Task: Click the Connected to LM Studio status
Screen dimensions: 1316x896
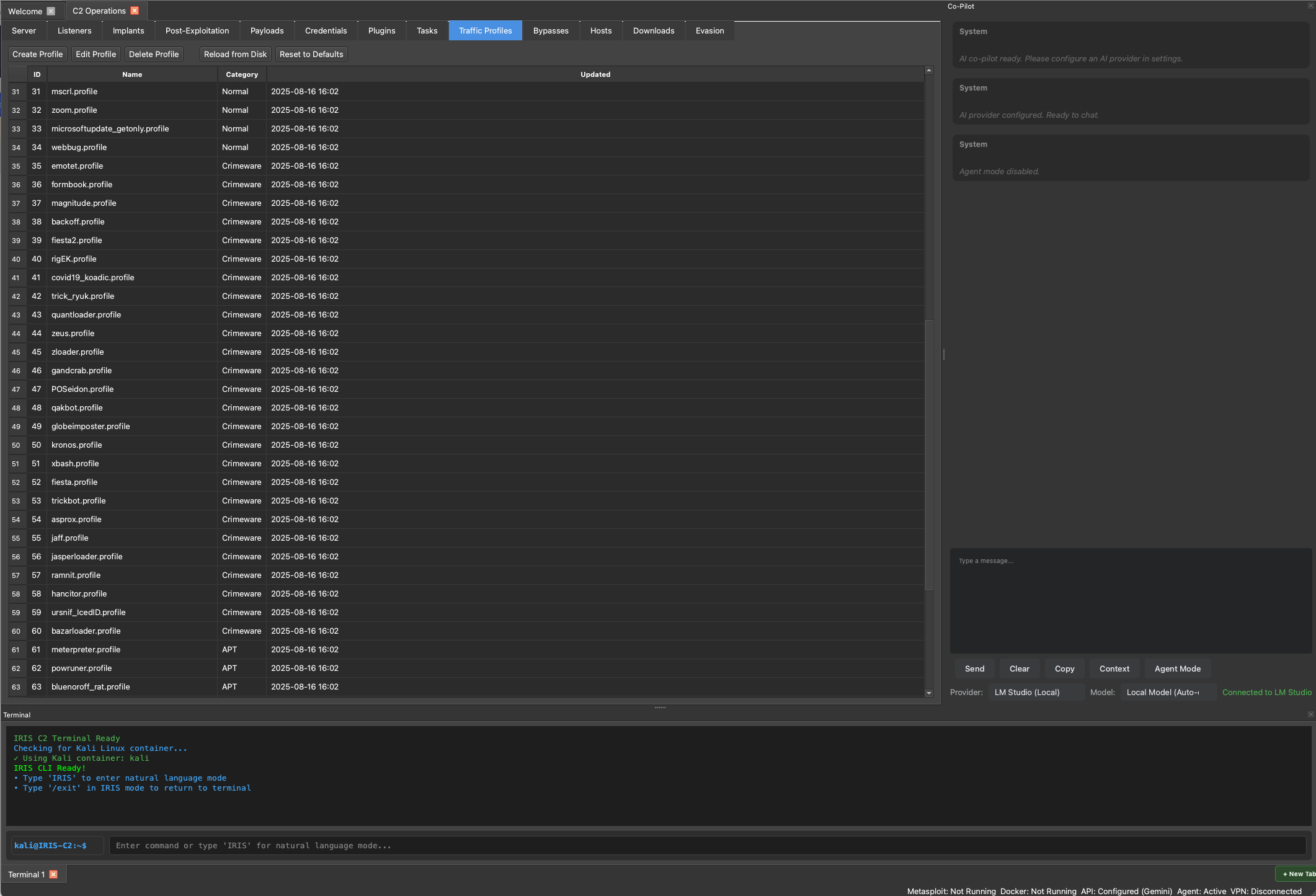Action: (1267, 692)
